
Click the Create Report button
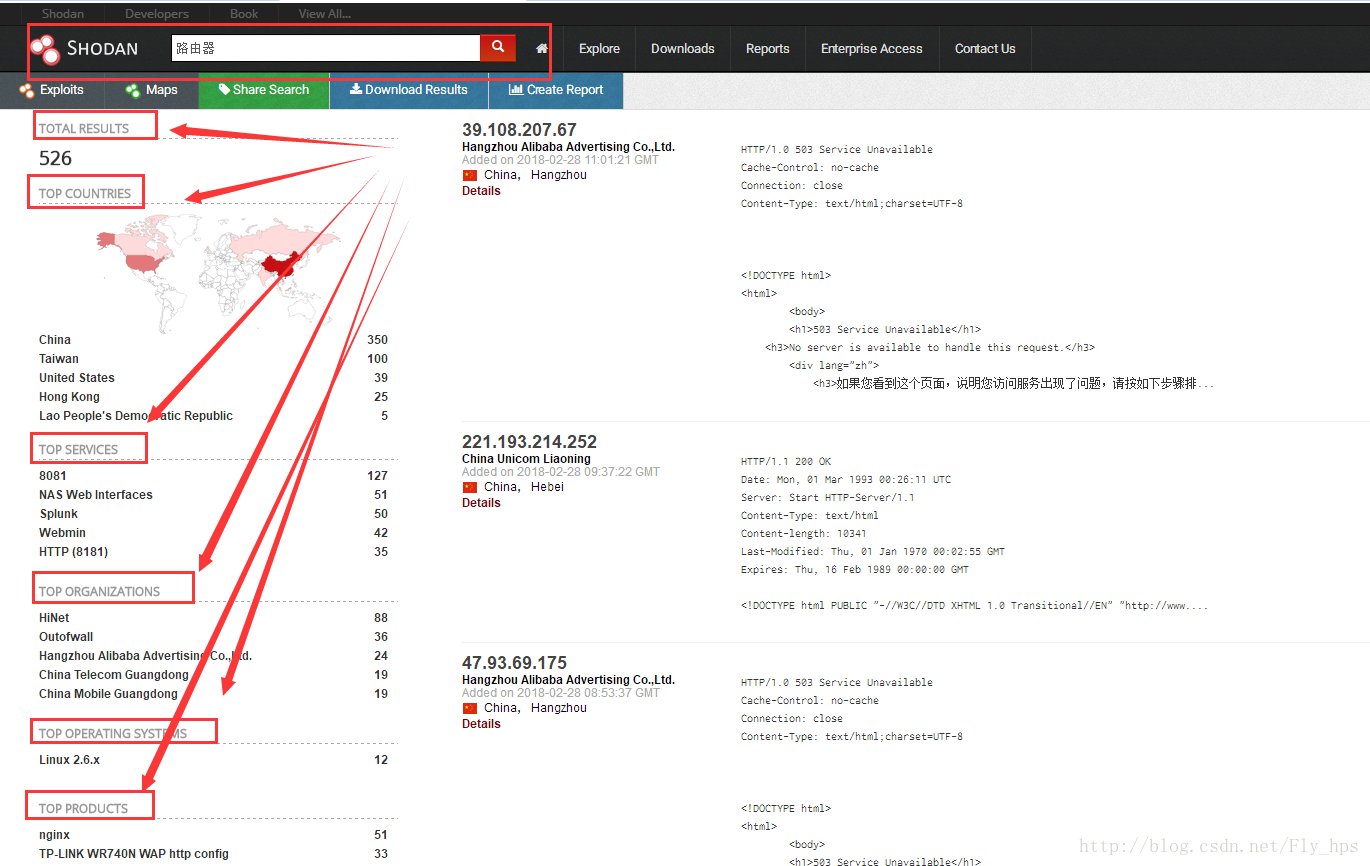(x=556, y=90)
